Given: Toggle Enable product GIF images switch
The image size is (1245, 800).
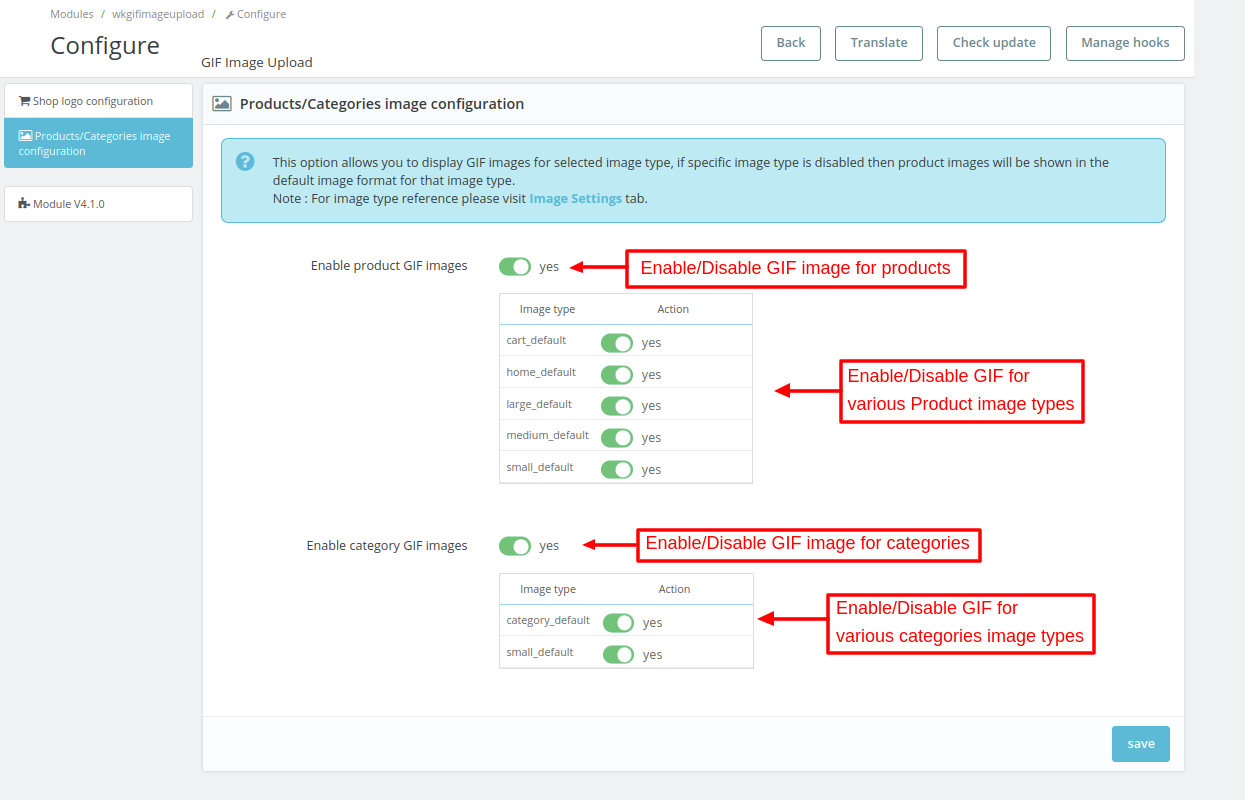Looking at the screenshot, I should (515, 266).
